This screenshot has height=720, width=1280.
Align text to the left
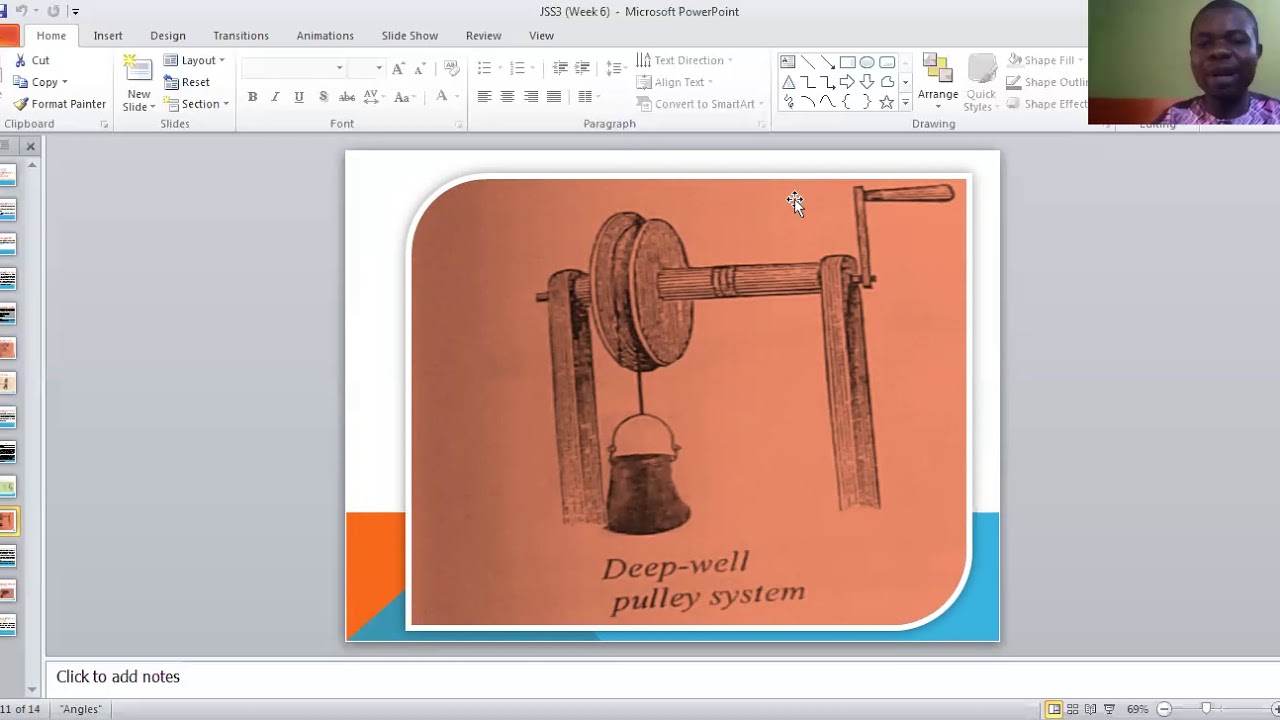click(x=484, y=97)
